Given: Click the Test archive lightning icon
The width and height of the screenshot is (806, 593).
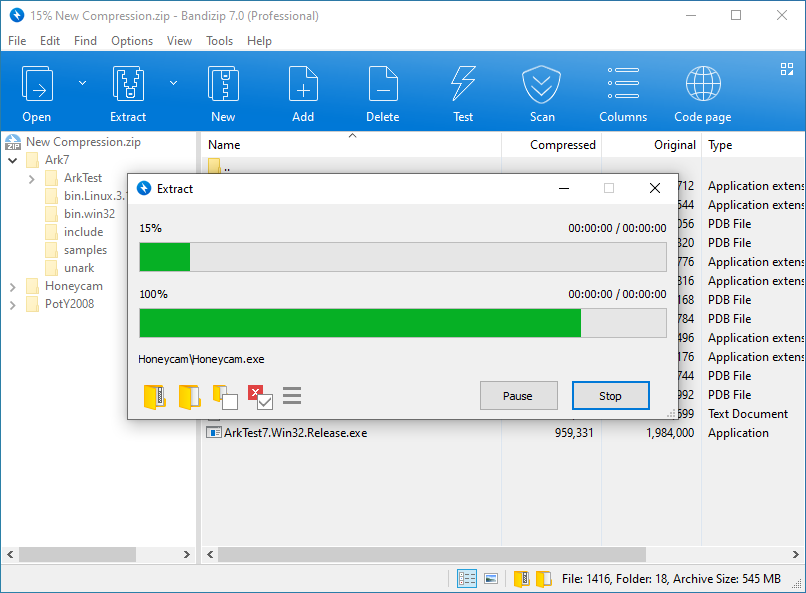Looking at the screenshot, I should (463, 85).
